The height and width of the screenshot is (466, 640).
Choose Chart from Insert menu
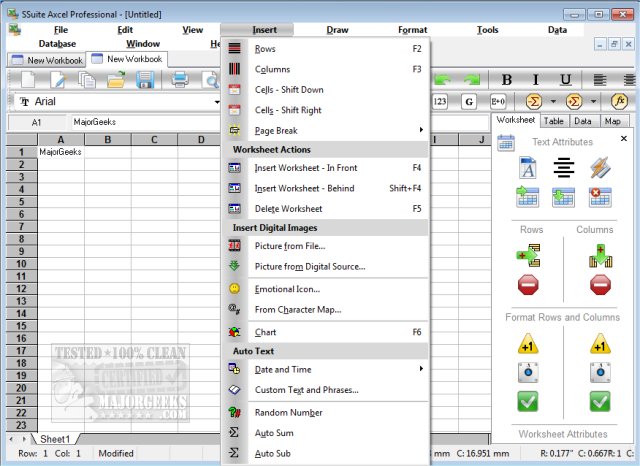point(325,332)
